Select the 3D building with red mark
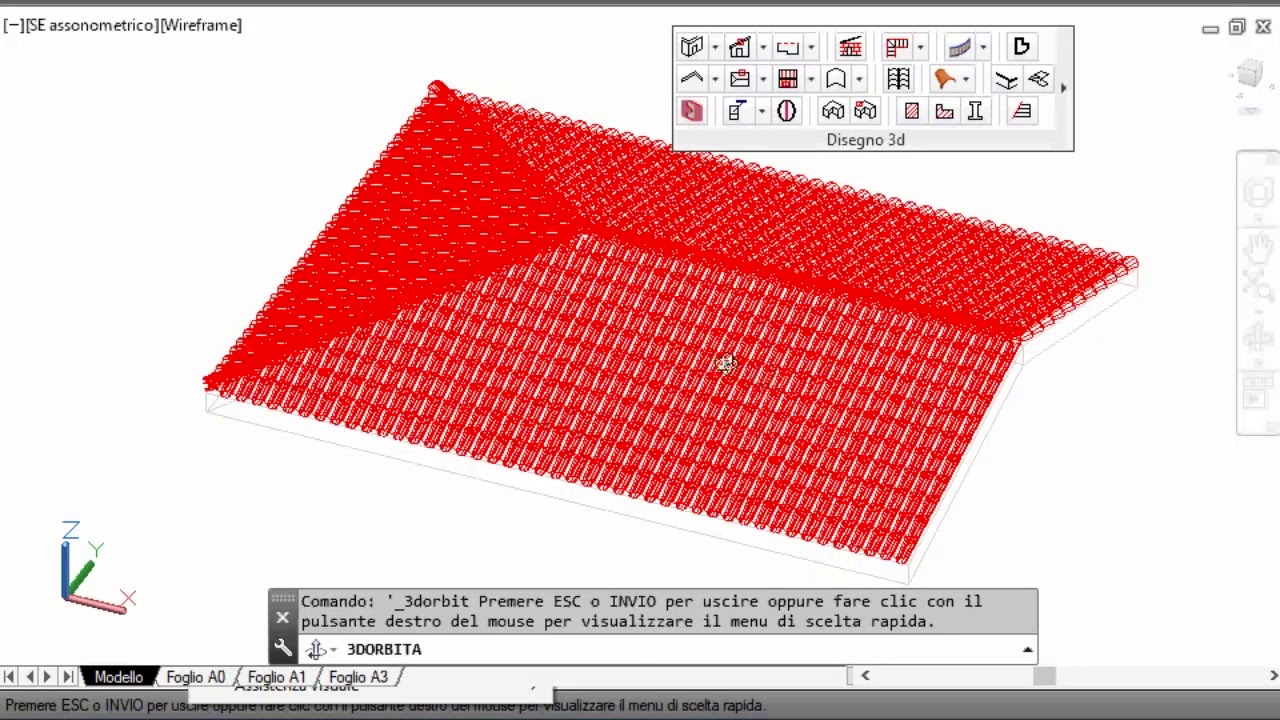Screen dimensions: 1280x720 [865, 111]
